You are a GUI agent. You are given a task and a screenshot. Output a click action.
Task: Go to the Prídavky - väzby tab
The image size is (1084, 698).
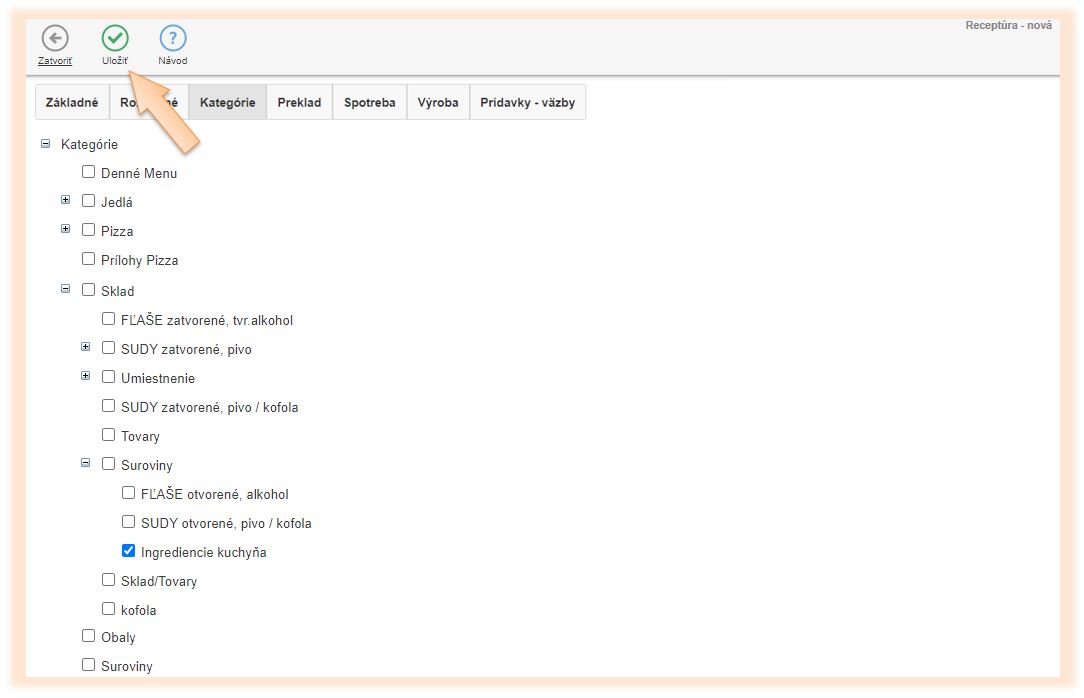click(x=527, y=102)
